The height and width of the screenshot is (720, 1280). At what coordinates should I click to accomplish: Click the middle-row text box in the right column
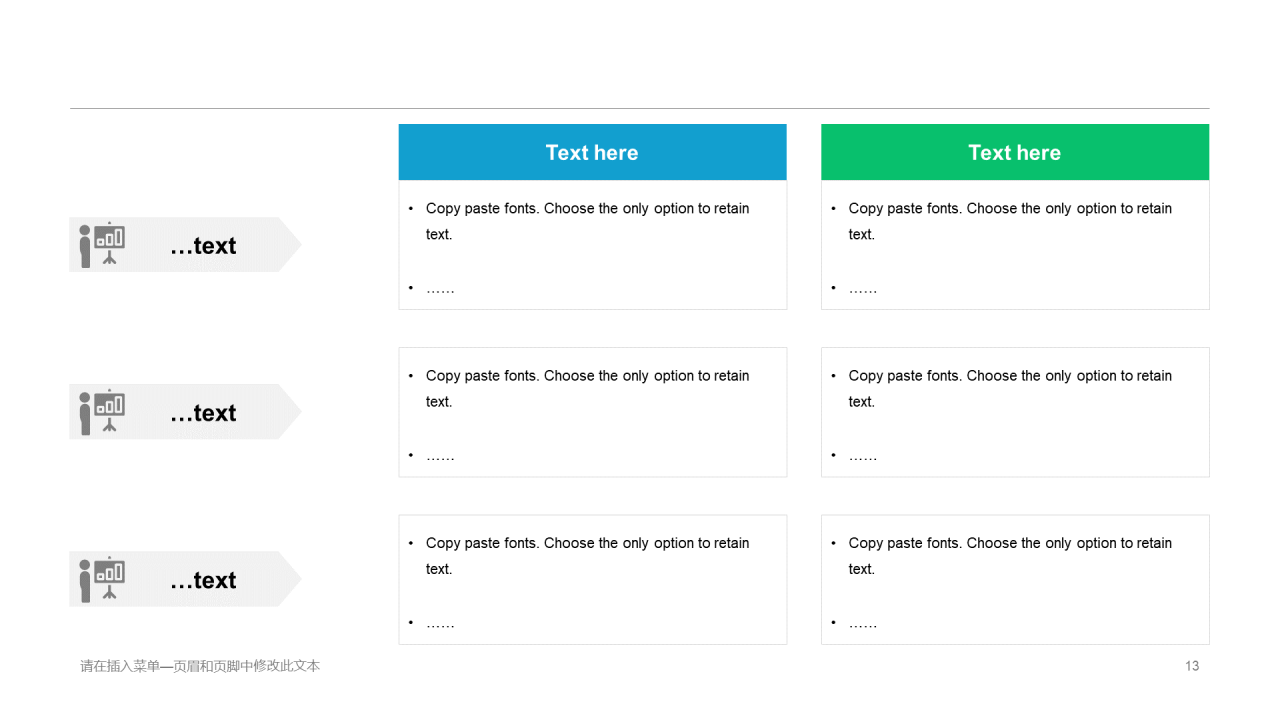1015,412
